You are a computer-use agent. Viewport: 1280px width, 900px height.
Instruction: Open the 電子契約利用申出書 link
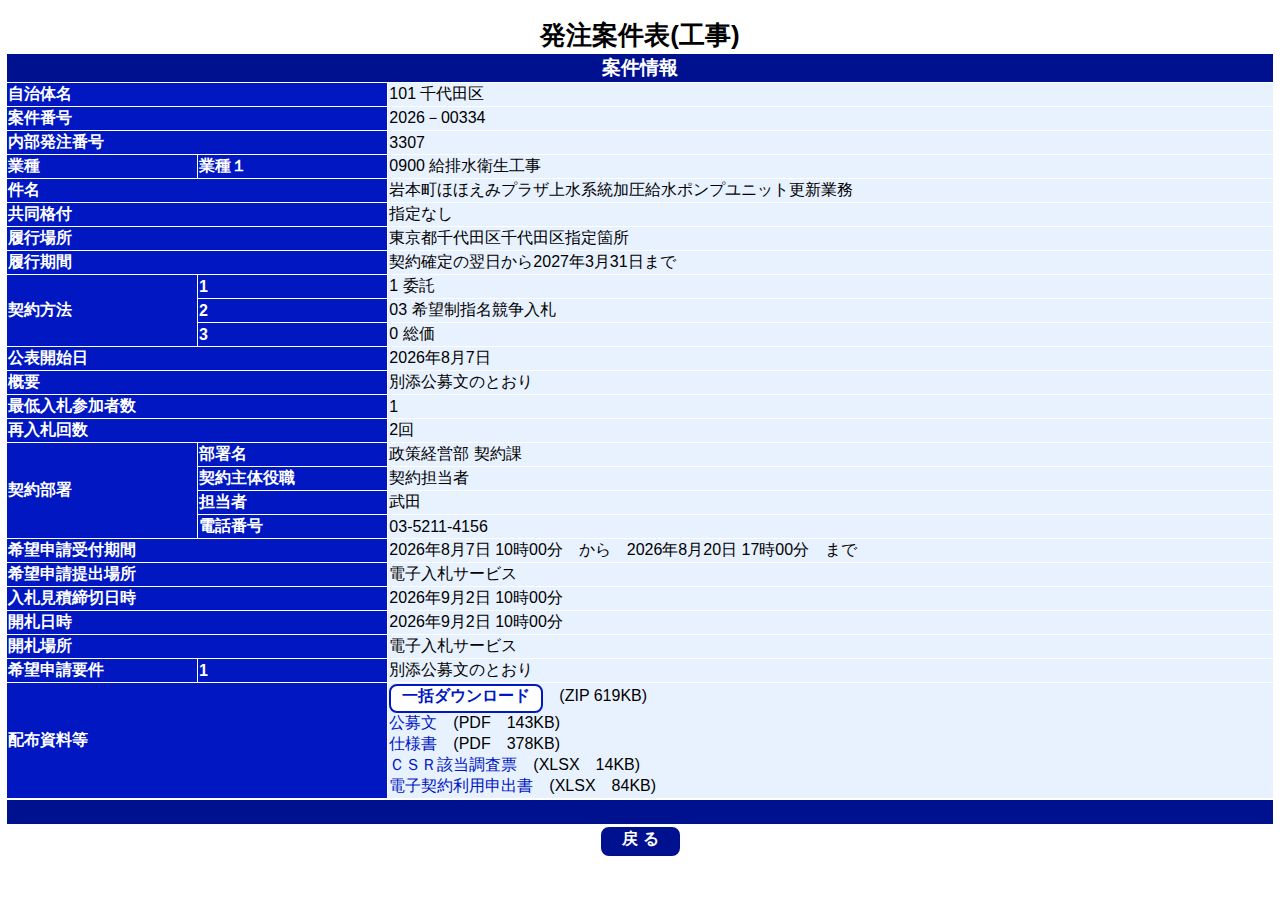click(x=461, y=786)
